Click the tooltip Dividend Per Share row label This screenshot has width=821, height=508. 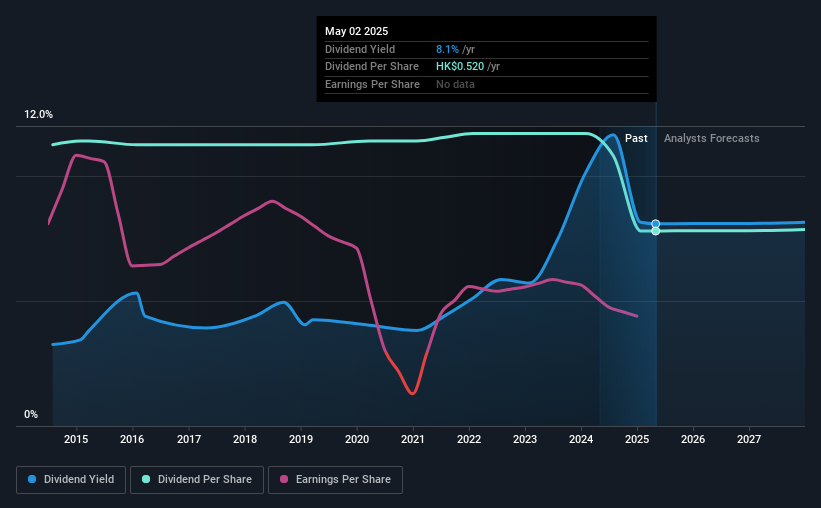pyautogui.click(x=372, y=67)
